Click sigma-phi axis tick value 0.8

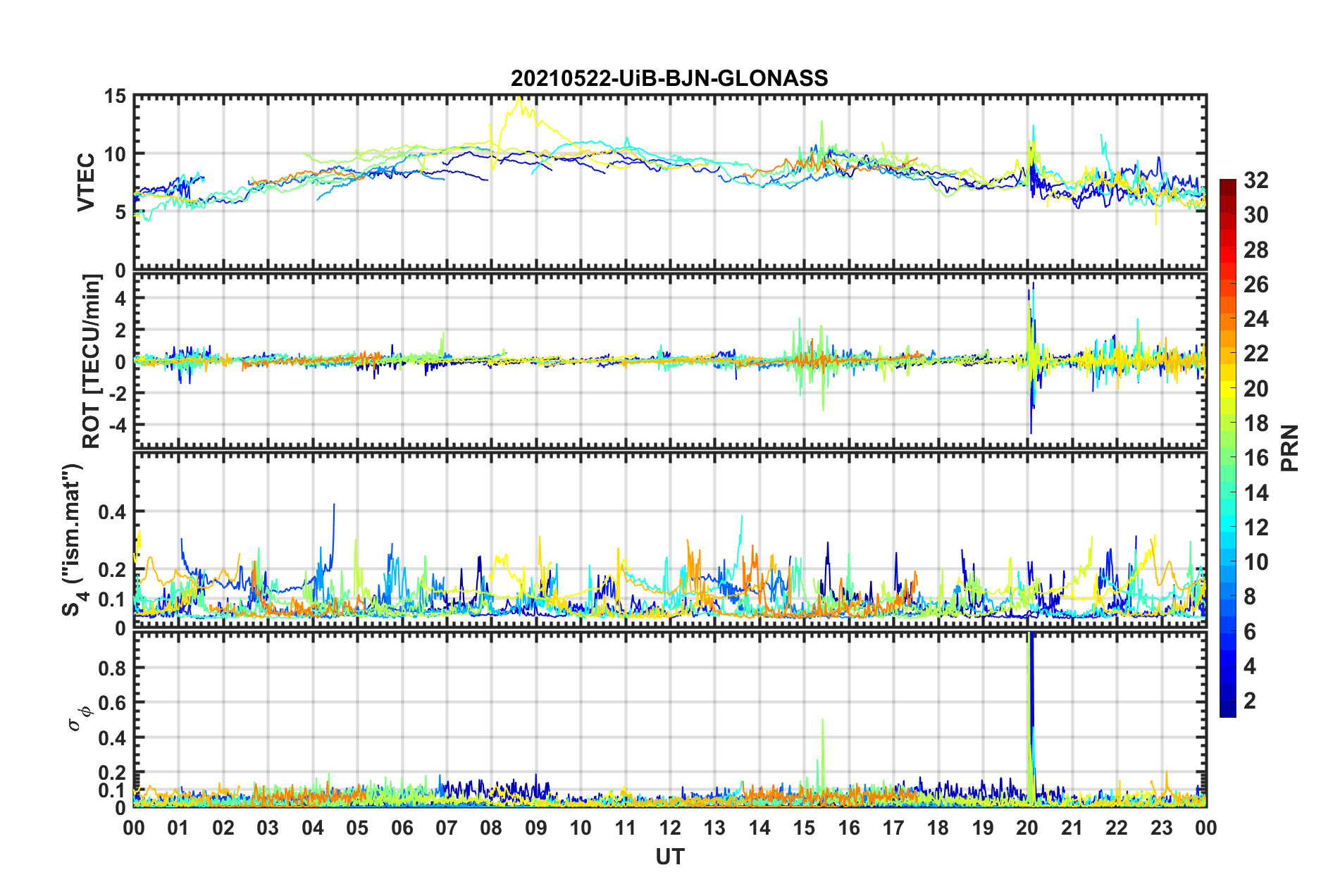tap(112, 668)
